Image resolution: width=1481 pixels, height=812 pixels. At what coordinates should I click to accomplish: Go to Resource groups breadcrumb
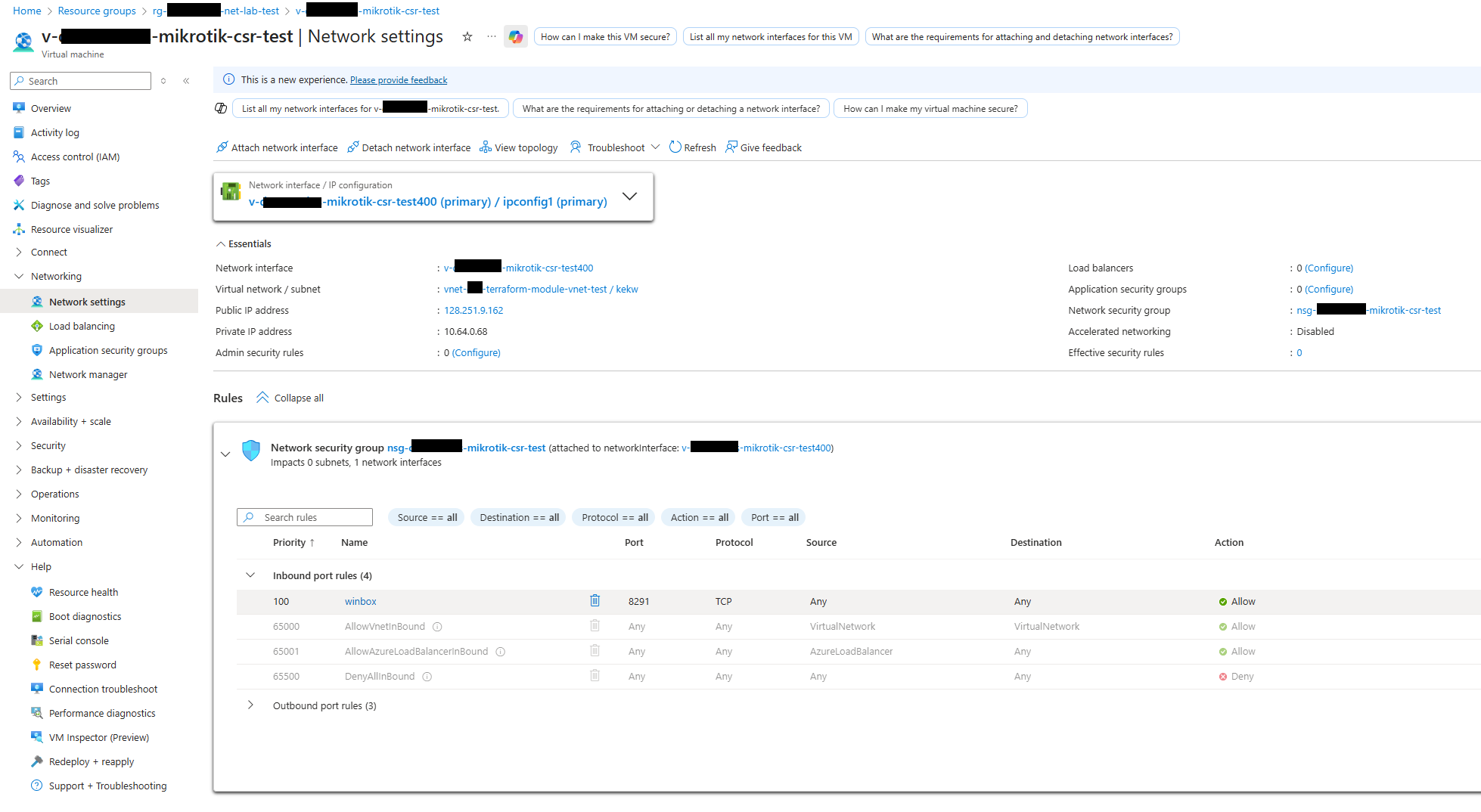[97, 11]
